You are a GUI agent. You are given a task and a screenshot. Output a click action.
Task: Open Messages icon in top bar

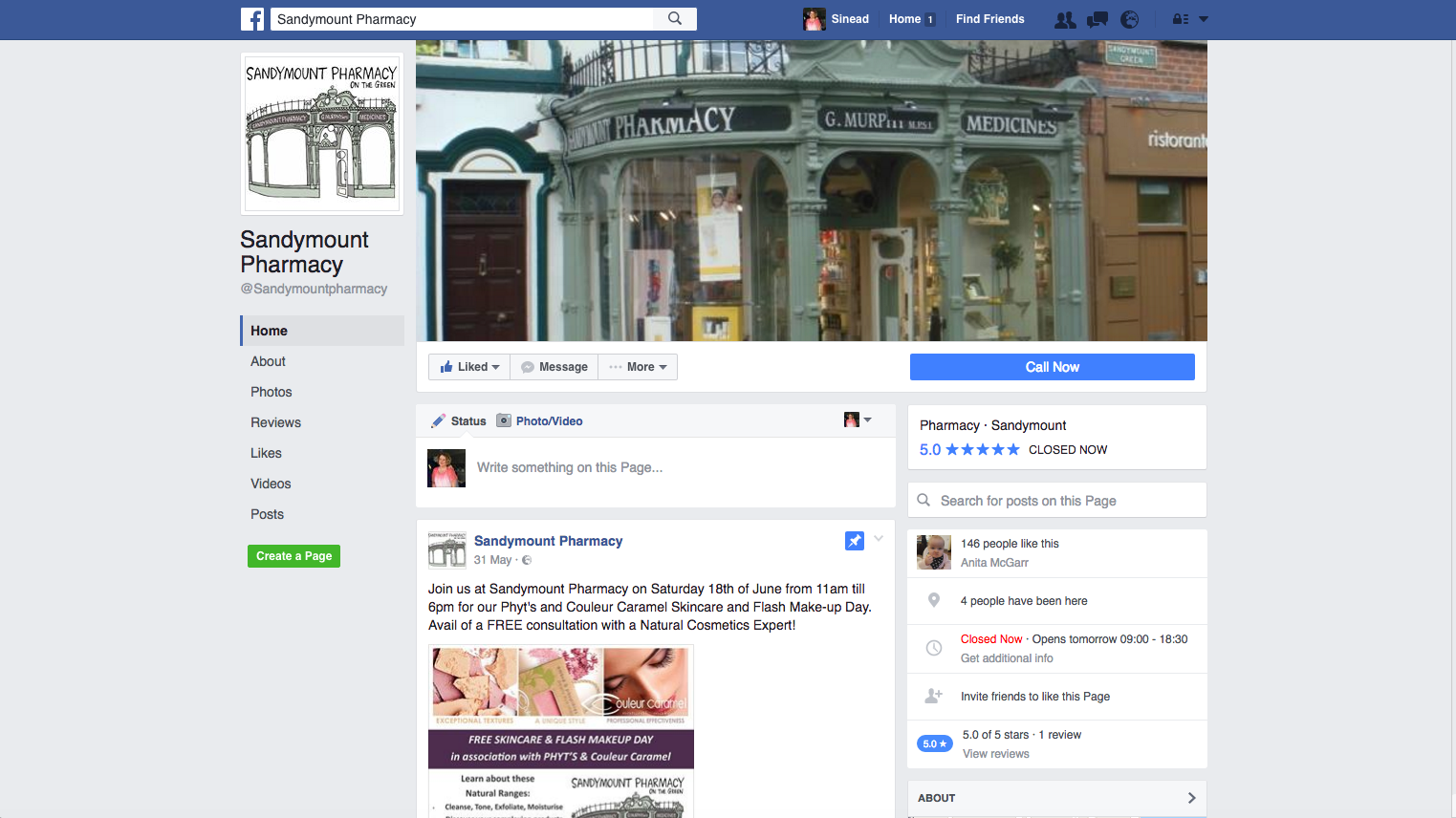coord(1097,19)
